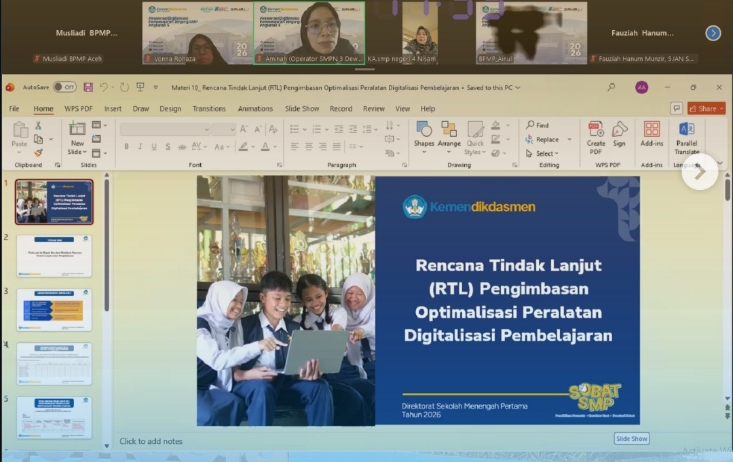Open the Arrange options
Image resolution: width=733 pixels, height=462 pixels.
[x=449, y=136]
